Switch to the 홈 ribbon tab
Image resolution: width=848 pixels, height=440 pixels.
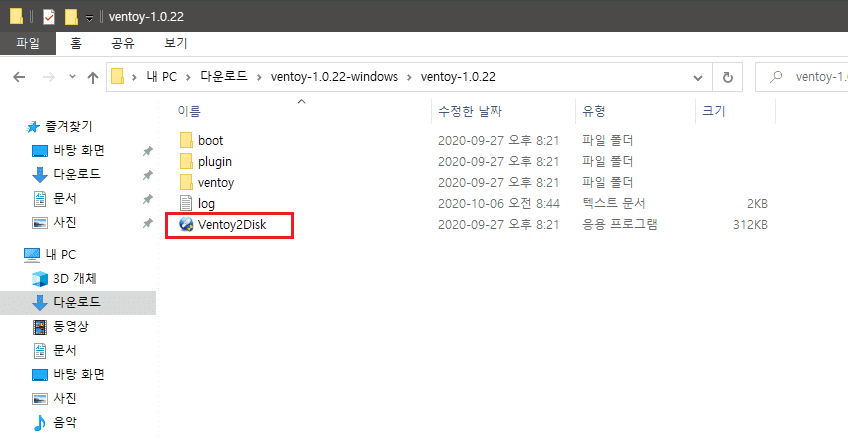[x=76, y=43]
